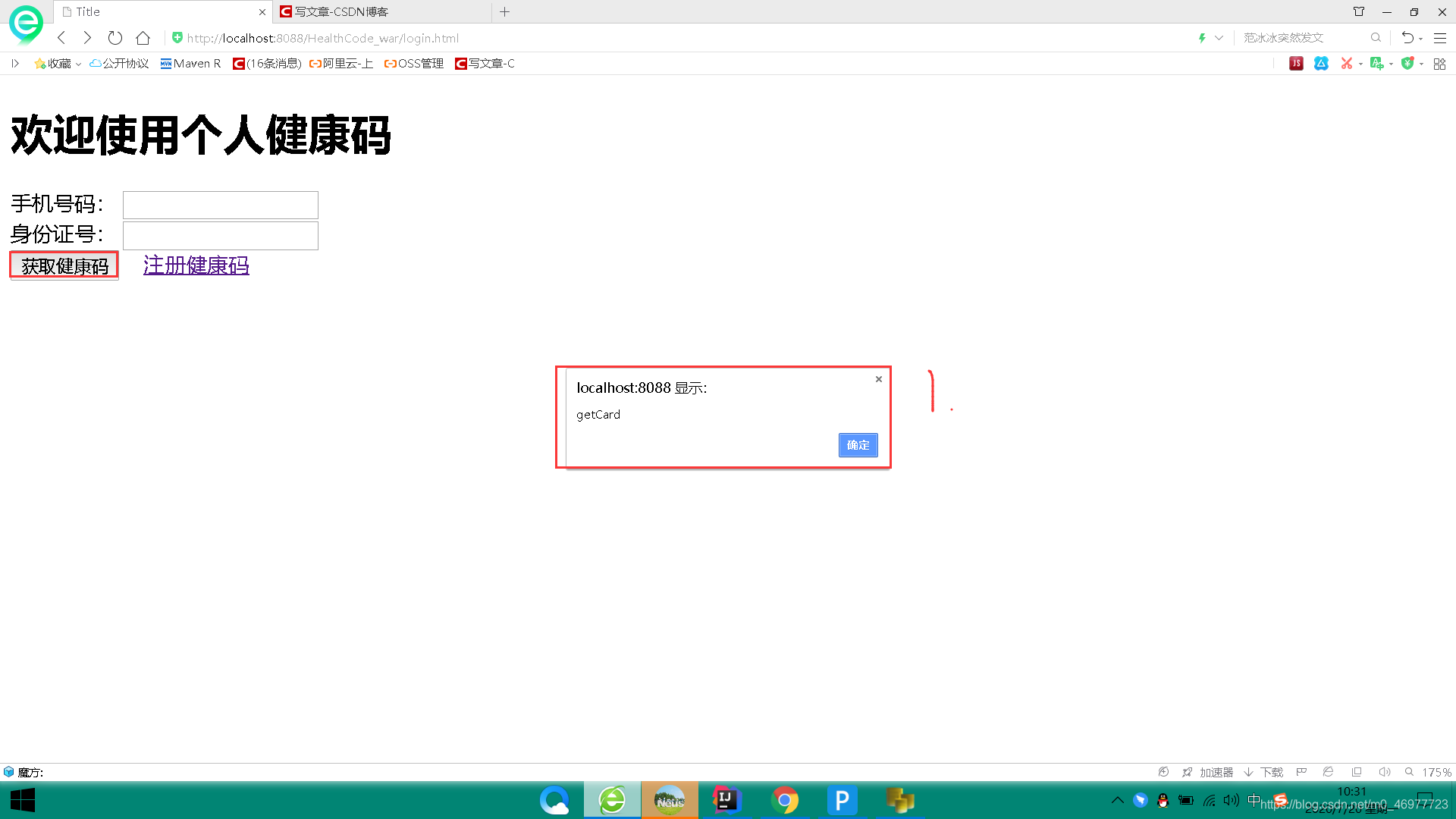Open the 下载 downloads status item
Viewport: 1456px width, 819px height.
coord(1263,772)
